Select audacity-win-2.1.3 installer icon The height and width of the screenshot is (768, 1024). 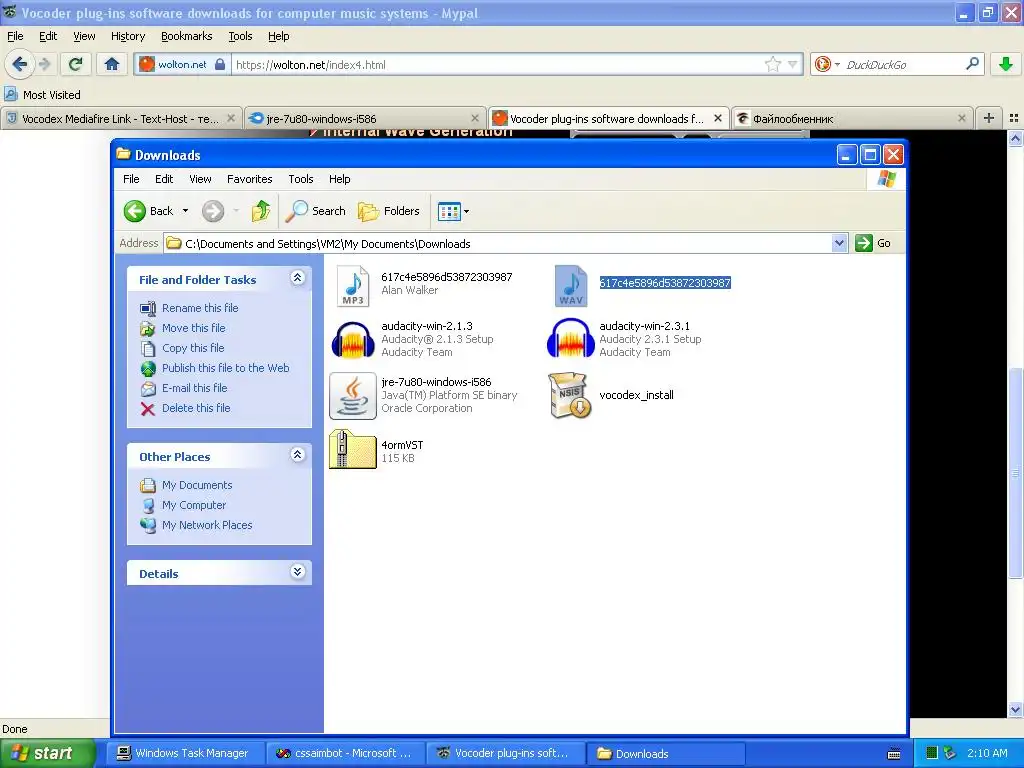(353, 339)
